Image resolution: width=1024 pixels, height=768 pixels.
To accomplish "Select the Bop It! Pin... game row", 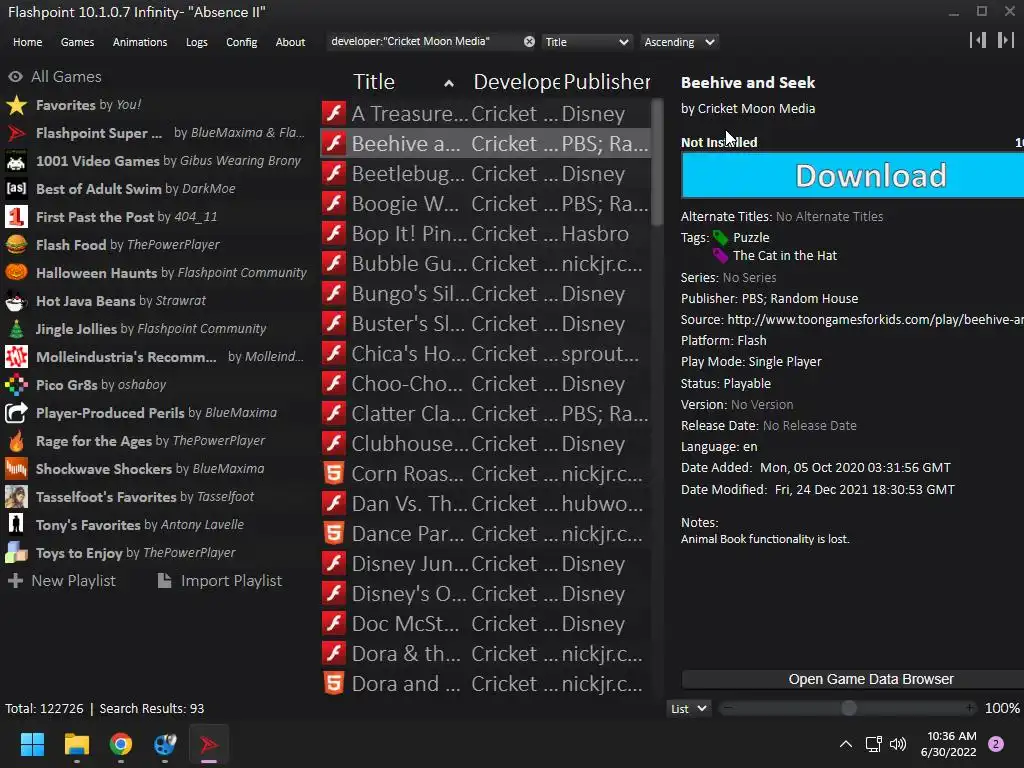I will [487, 233].
